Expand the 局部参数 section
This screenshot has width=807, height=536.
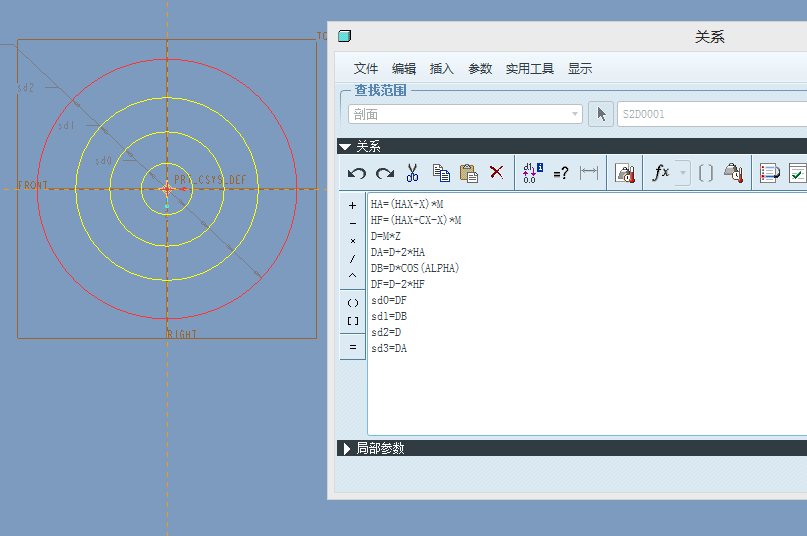[x=345, y=449]
